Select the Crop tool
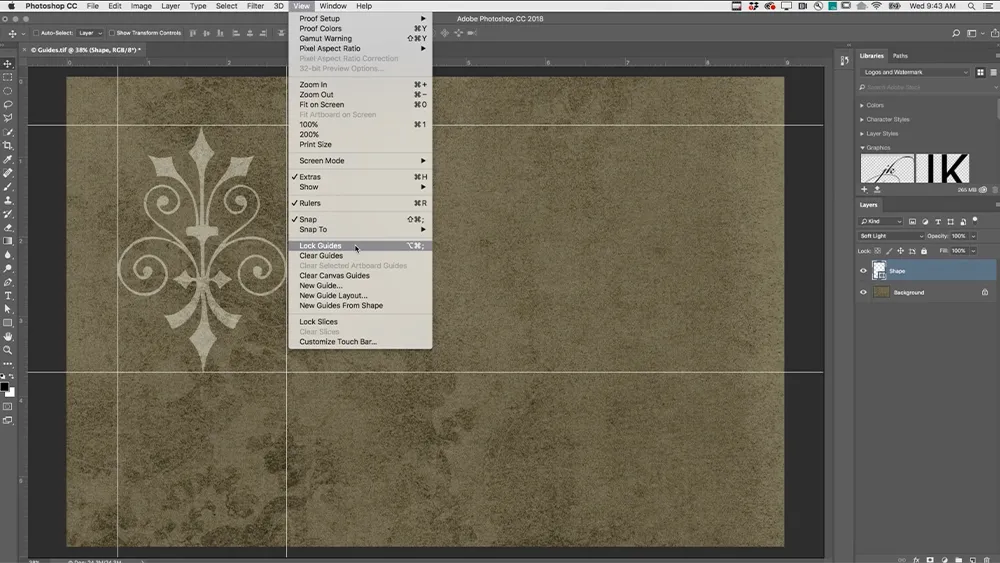Viewport: 1000px width, 563px height. point(8,146)
